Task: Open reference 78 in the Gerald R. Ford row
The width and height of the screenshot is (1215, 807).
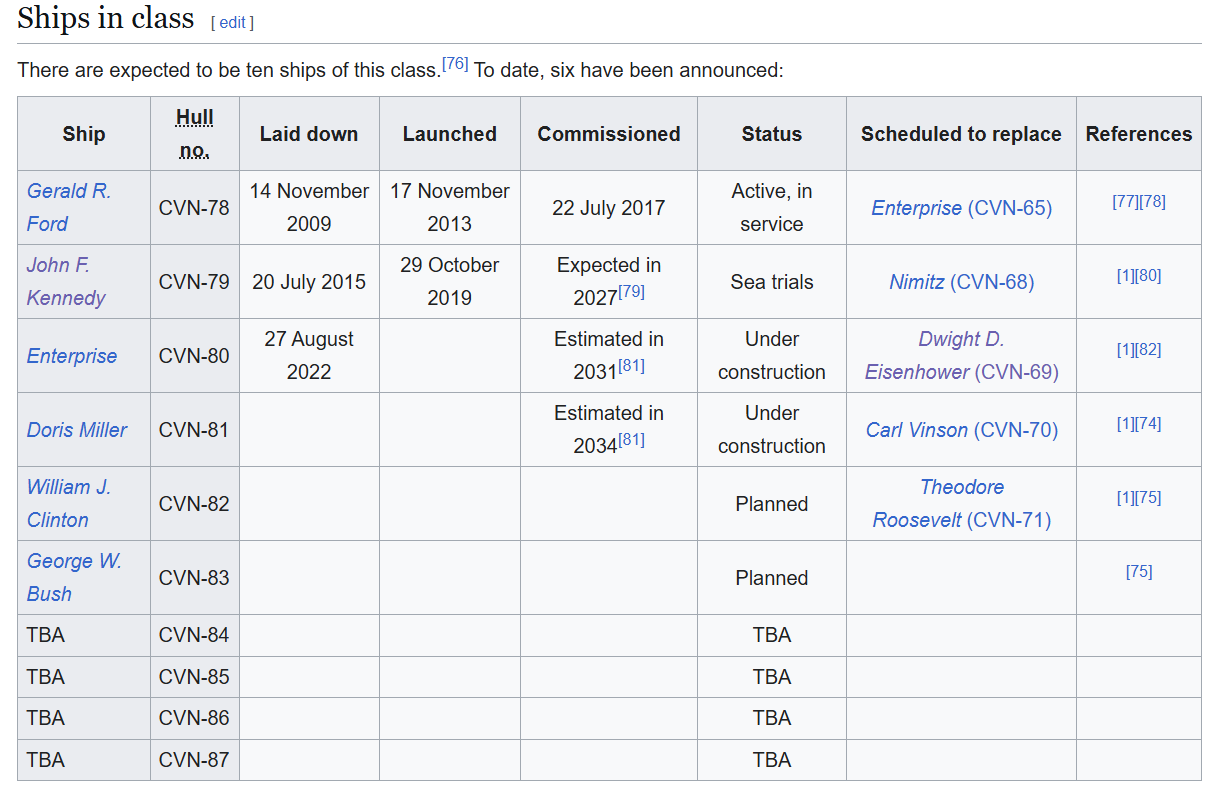Action: [1152, 201]
